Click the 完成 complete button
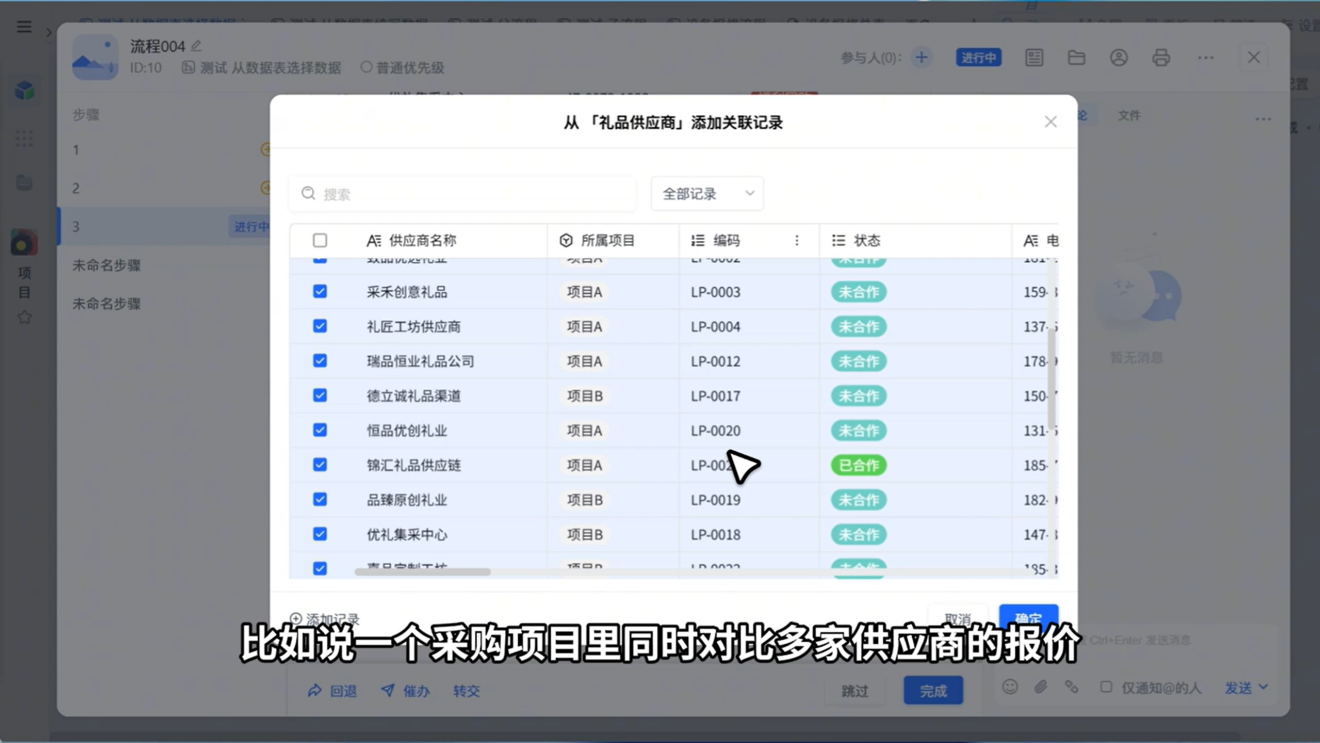The width and height of the screenshot is (1320, 743). pos(934,691)
